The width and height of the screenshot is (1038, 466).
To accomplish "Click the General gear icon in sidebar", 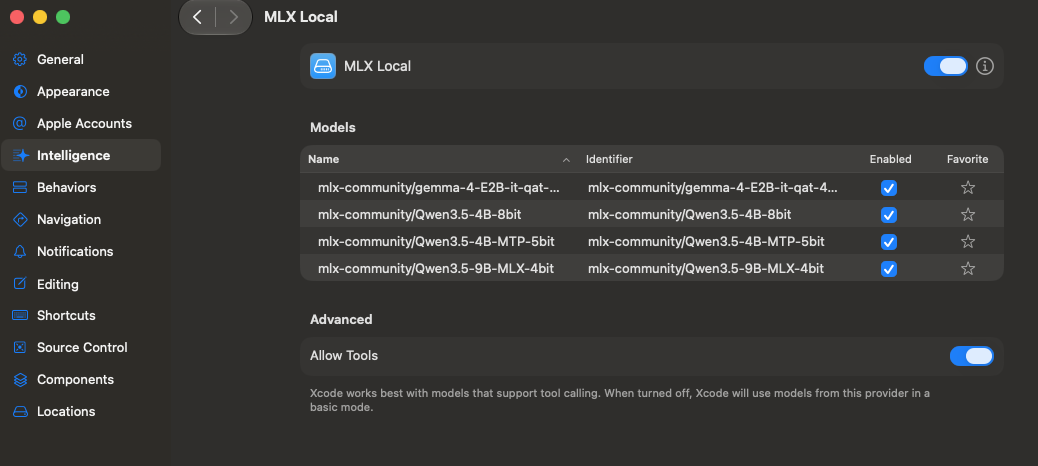I will click(20, 60).
